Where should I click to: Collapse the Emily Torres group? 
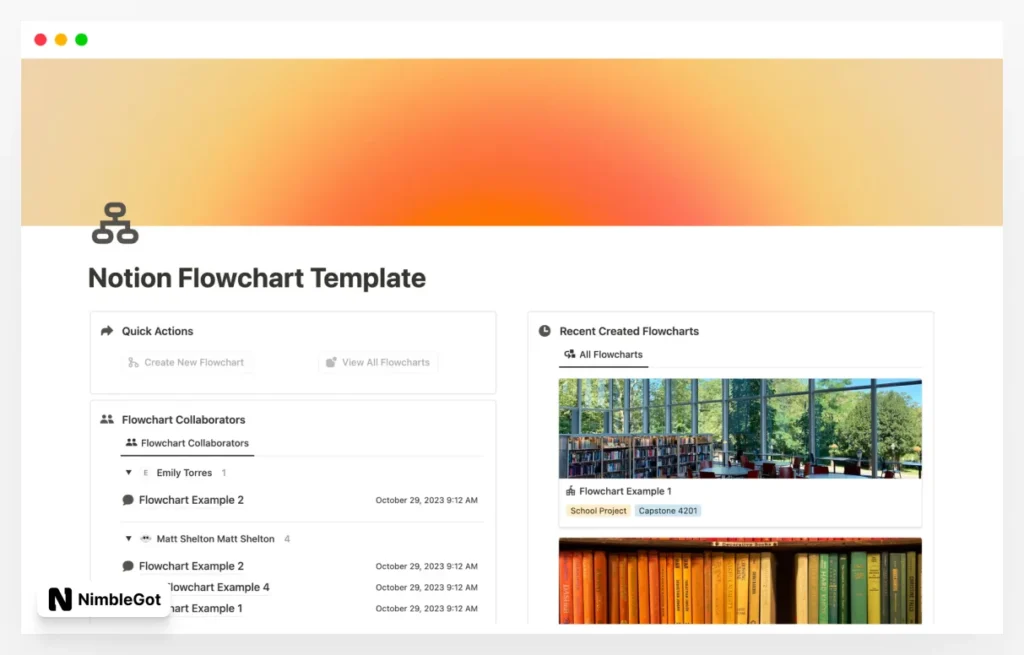(129, 473)
